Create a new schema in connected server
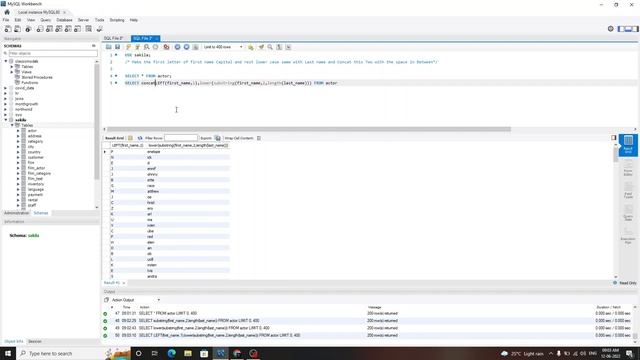This screenshot has height=360, width=640. click(x=40, y=29)
